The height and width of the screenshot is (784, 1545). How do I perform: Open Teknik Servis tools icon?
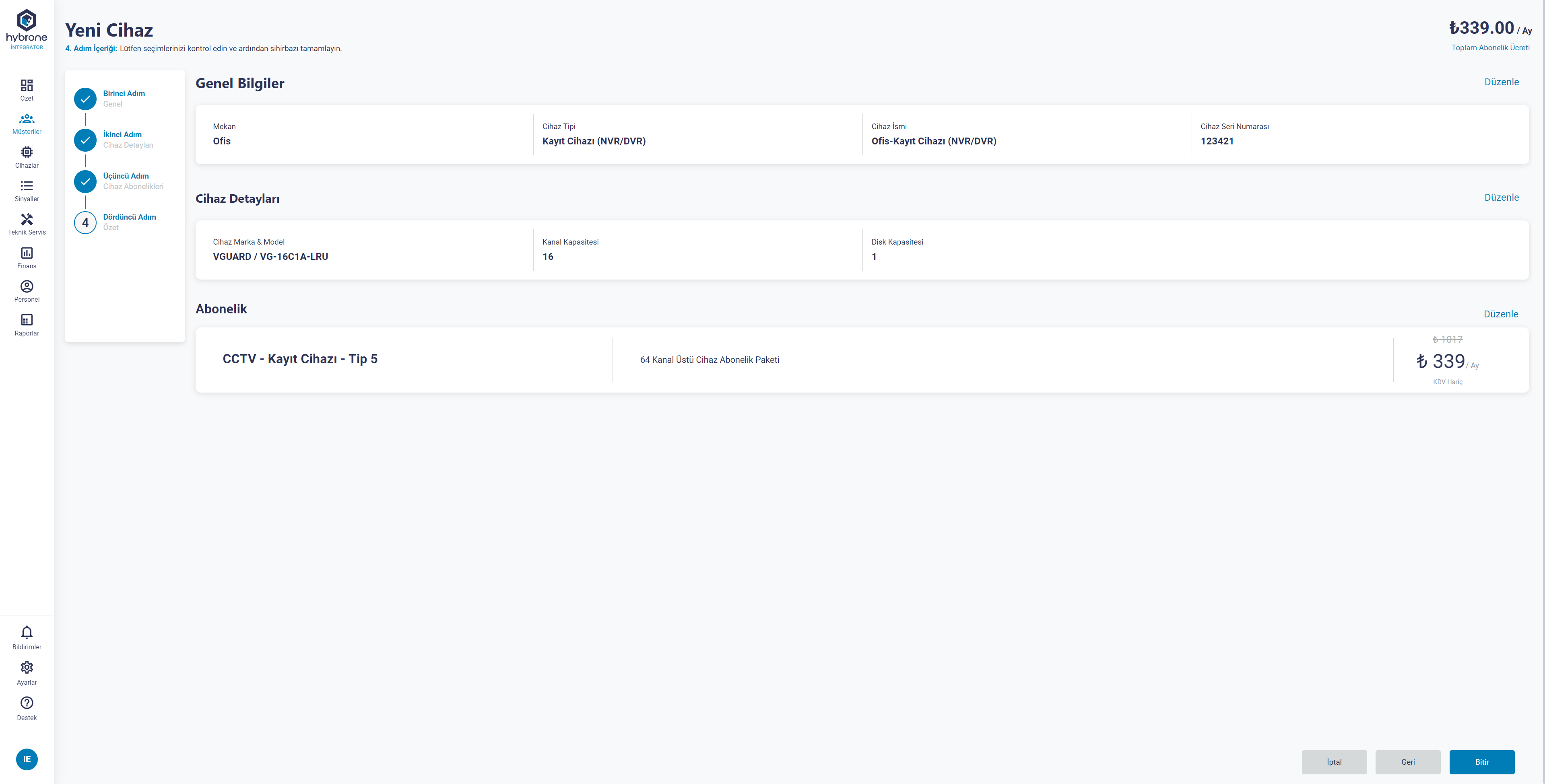point(27,220)
